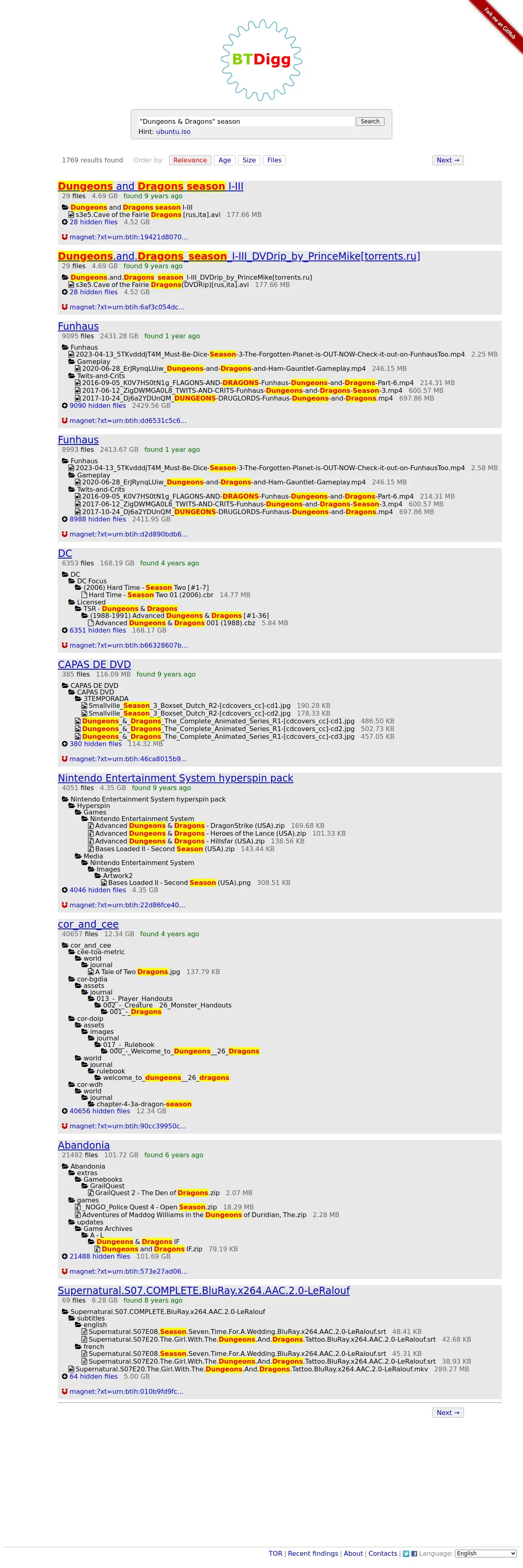
Task: Open the Contacts footer link
Action: 383,1553
